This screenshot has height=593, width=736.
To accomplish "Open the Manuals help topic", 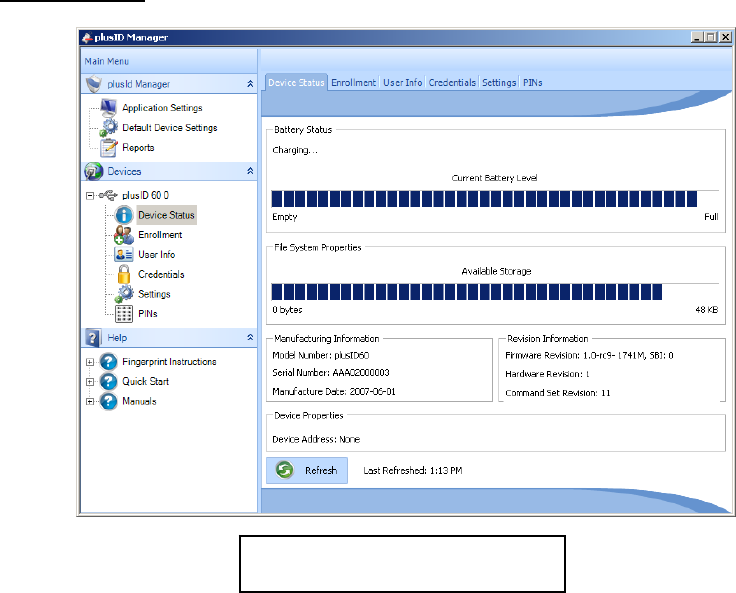I will (139, 401).
